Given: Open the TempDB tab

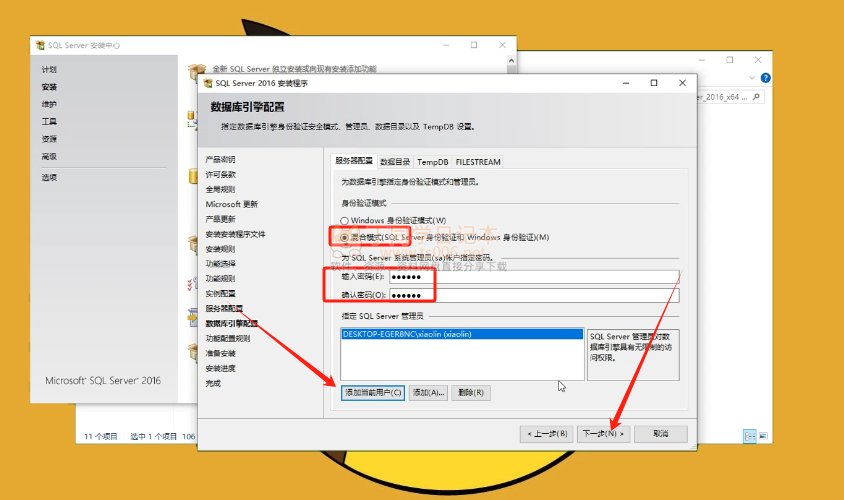Looking at the screenshot, I should pos(432,161).
